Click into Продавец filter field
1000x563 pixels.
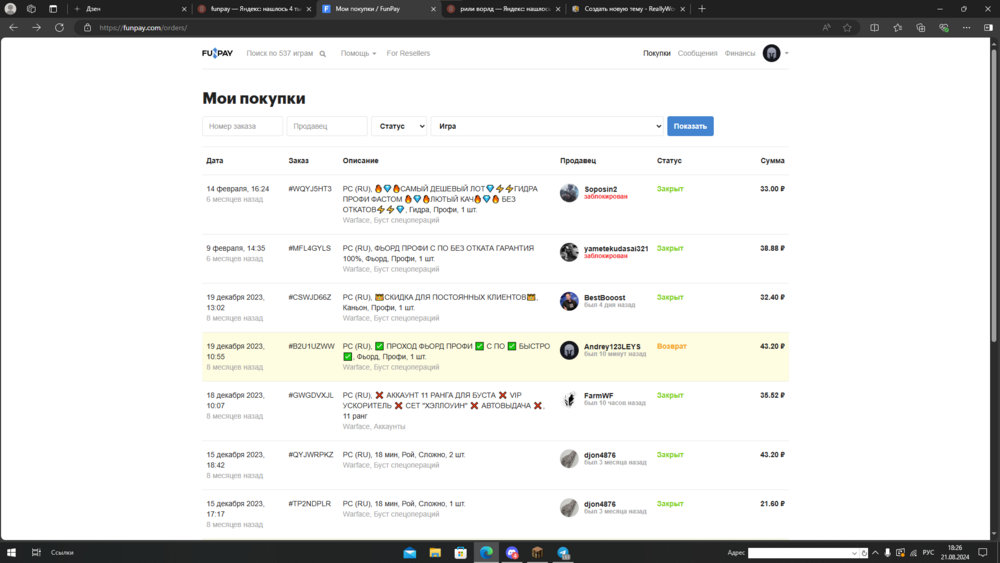327,126
